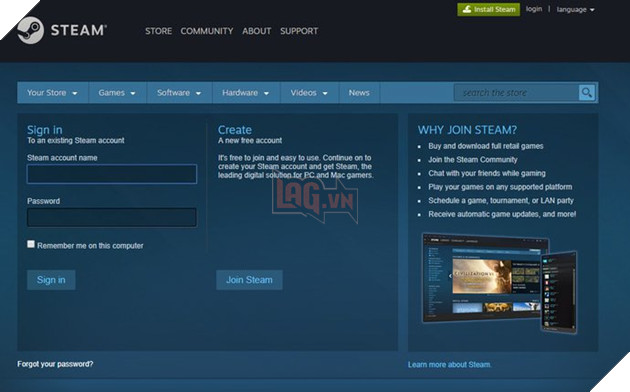Expand the Your Store menu
The height and width of the screenshot is (392, 630).
point(52,93)
